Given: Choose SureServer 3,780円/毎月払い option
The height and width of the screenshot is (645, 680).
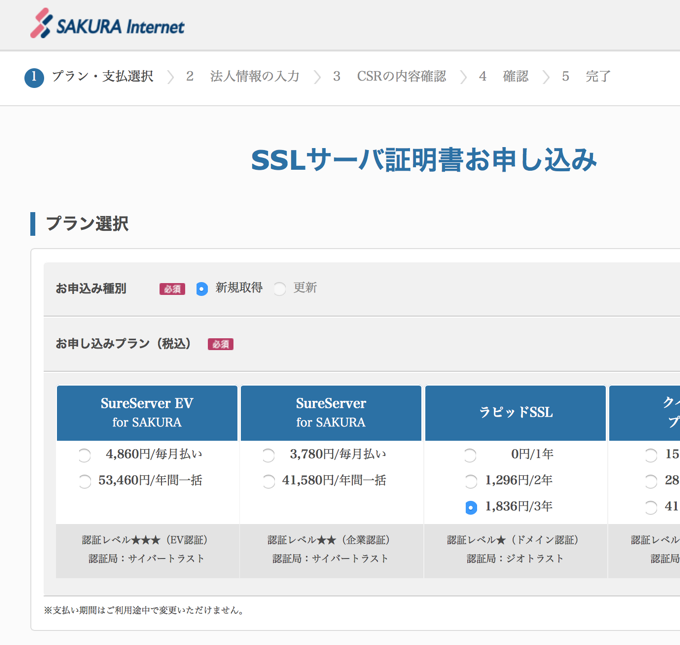Looking at the screenshot, I should pos(268,455).
